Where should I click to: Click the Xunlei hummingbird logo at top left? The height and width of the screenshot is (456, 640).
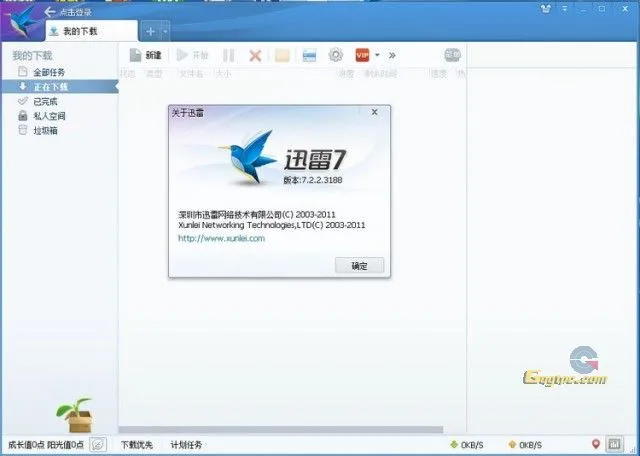click(x=20, y=21)
